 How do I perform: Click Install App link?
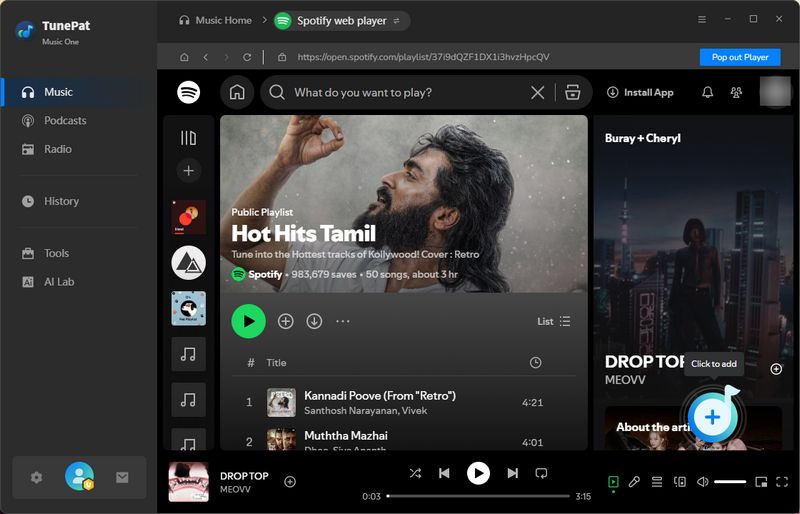(640, 92)
